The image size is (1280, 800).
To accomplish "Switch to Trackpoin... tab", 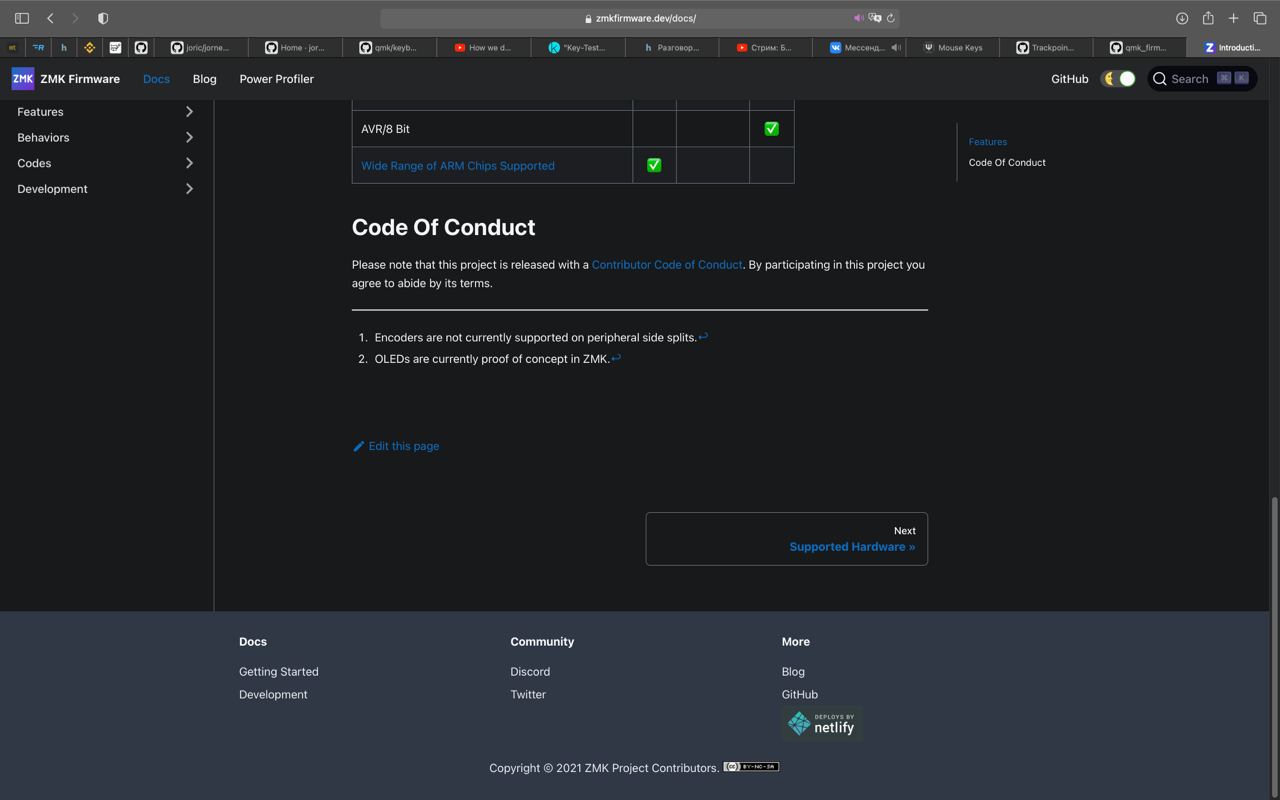I will (x=1046, y=47).
